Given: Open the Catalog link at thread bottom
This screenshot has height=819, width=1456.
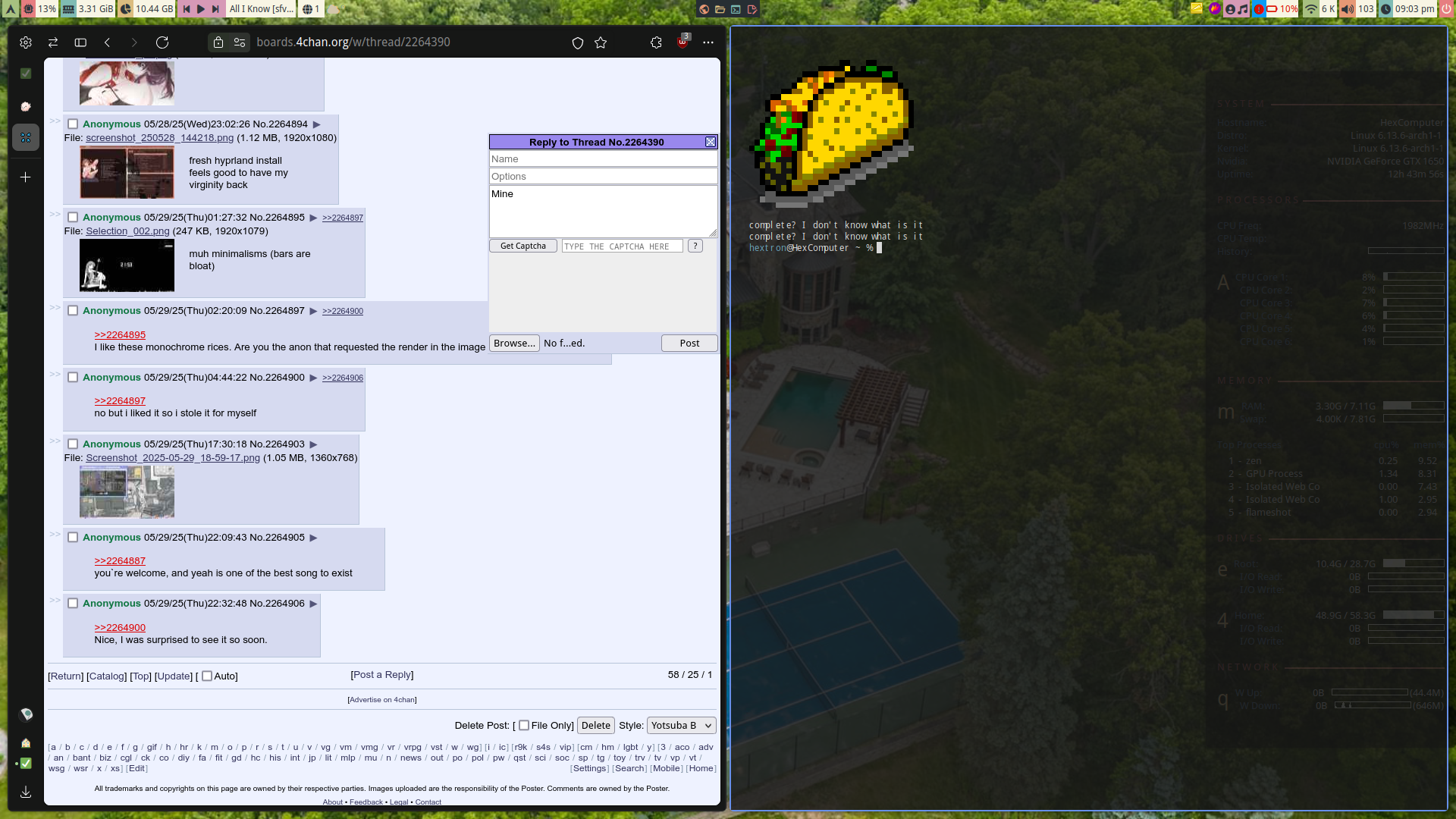Looking at the screenshot, I should tap(106, 676).
